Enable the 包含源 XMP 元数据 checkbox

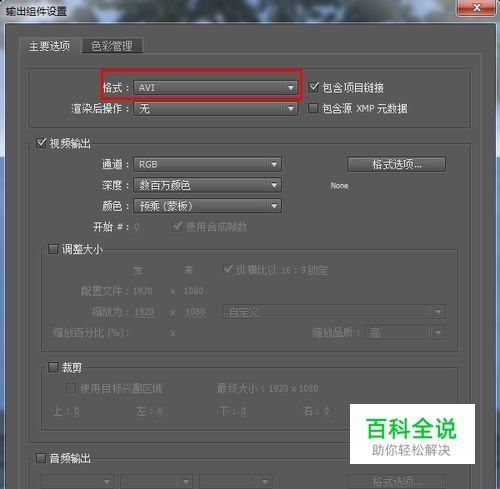[x=313, y=108]
